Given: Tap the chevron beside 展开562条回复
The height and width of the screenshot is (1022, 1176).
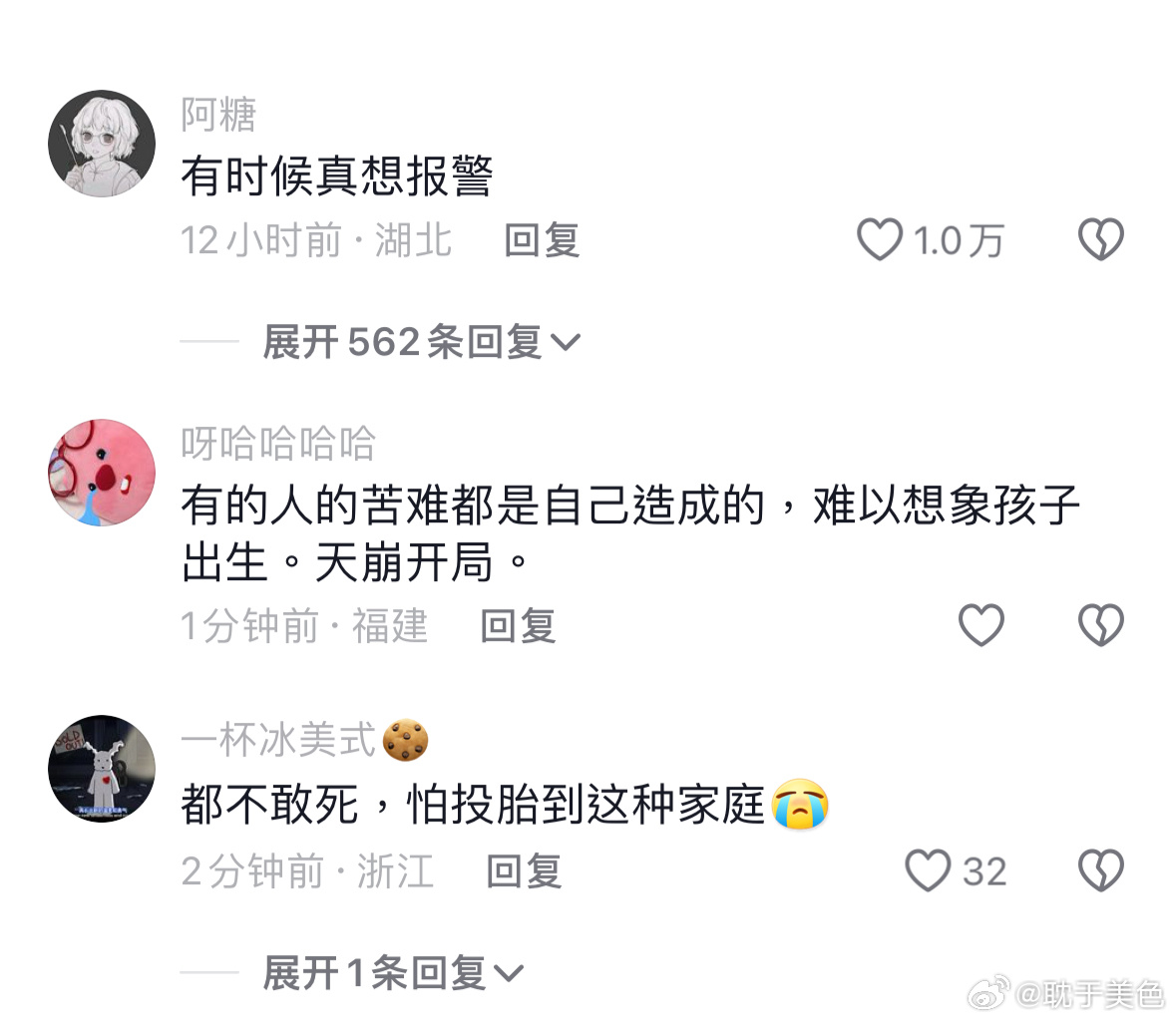Looking at the screenshot, I should click(x=566, y=343).
